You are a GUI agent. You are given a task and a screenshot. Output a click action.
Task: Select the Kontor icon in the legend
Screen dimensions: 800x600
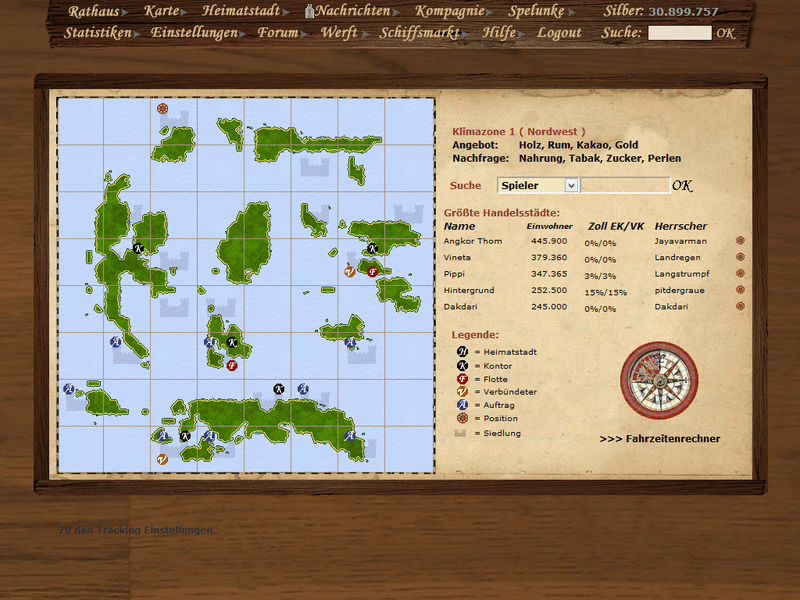coord(461,366)
